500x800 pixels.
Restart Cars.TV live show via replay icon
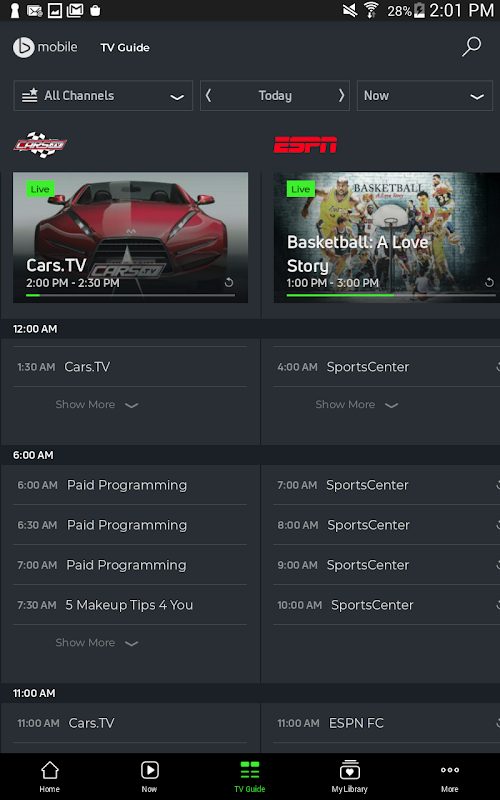pyautogui.click(x=229, y=283)
